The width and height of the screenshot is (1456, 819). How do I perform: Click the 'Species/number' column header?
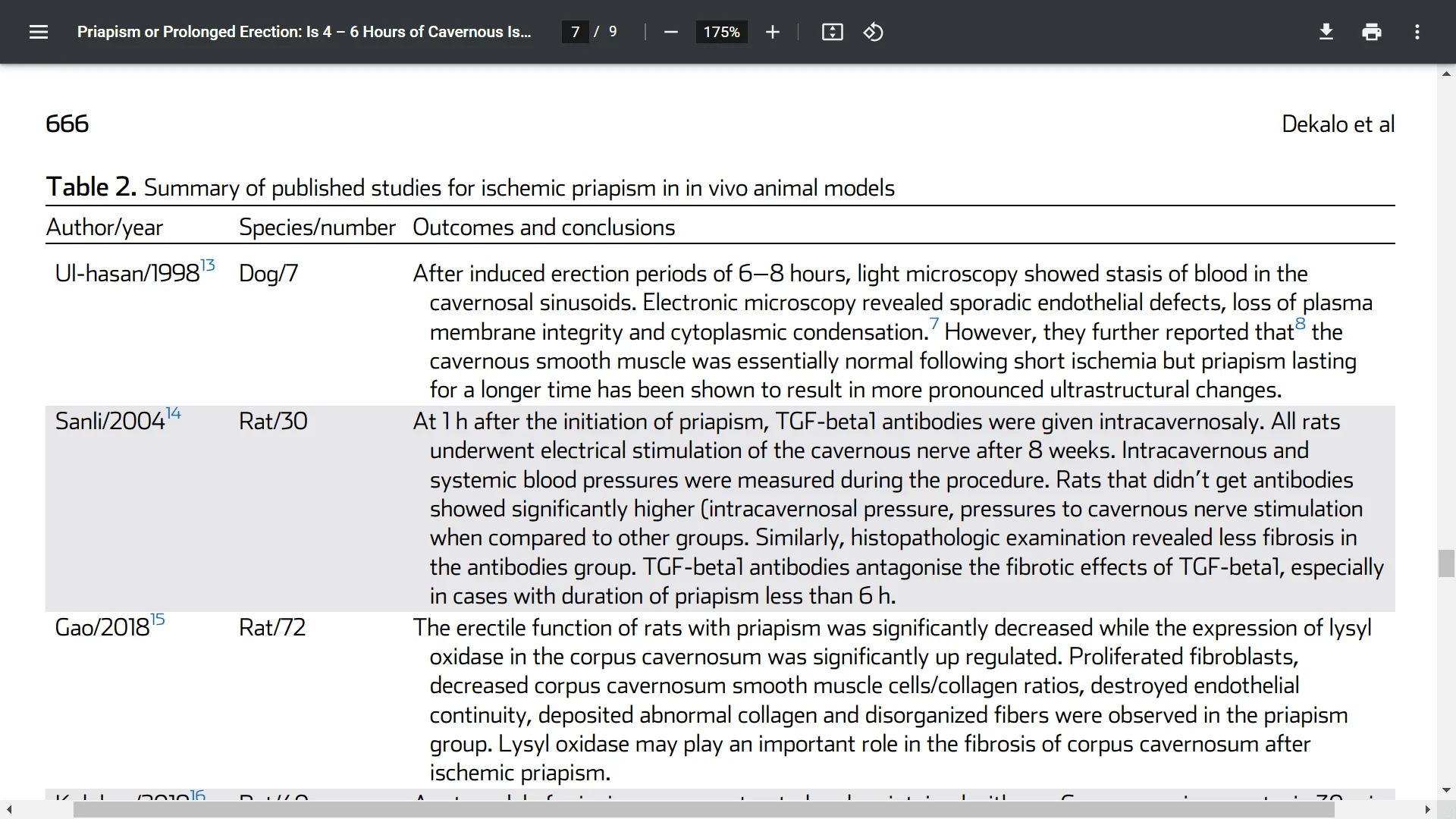(x=317, y=227)
